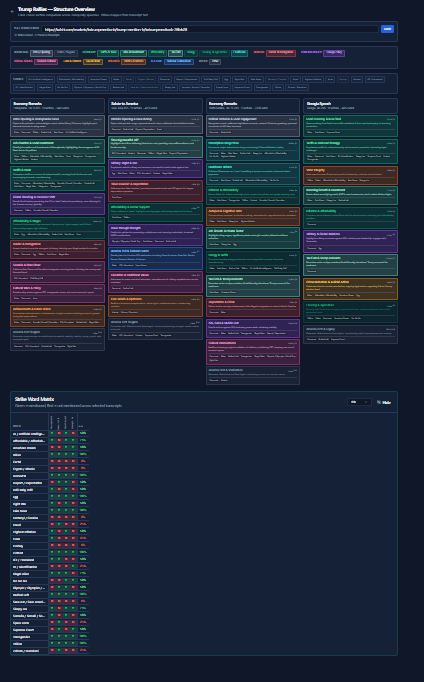424x682 pixels.
Task: Open the dropdown in Strike Word Matrix header
Action: [359, 402]
